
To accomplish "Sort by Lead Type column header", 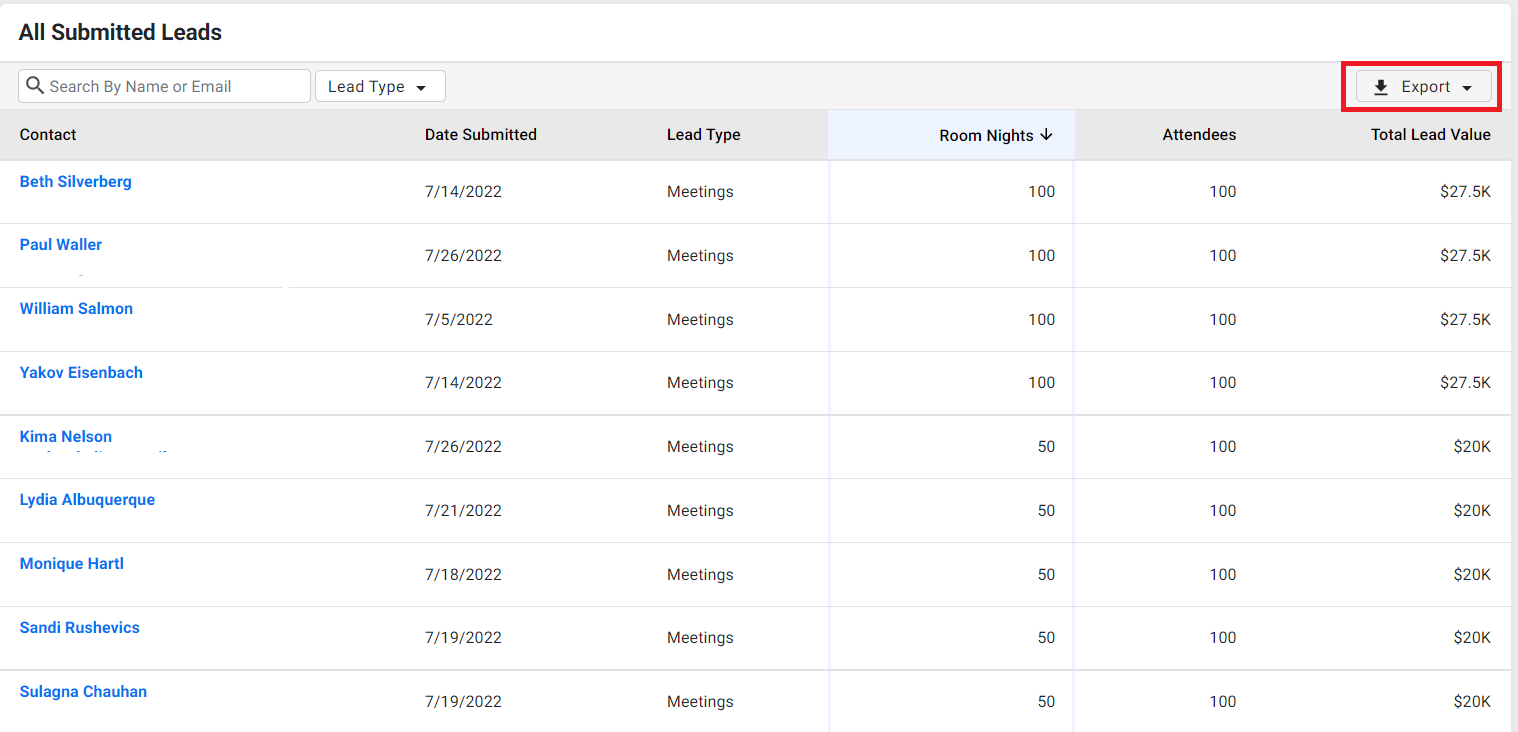I will point(704,134).
